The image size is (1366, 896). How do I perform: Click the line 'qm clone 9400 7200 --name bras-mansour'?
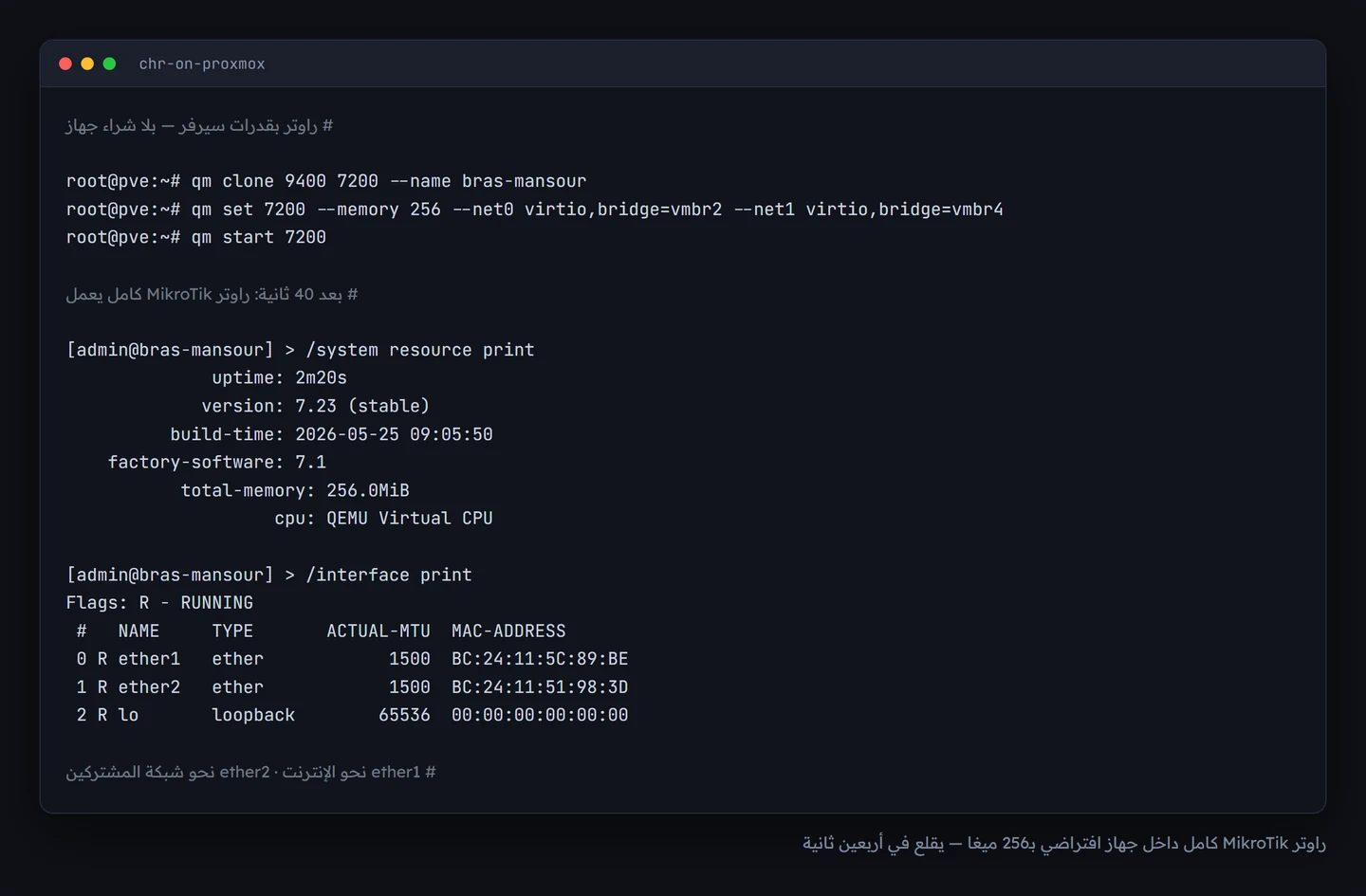(x=389, y=181)
